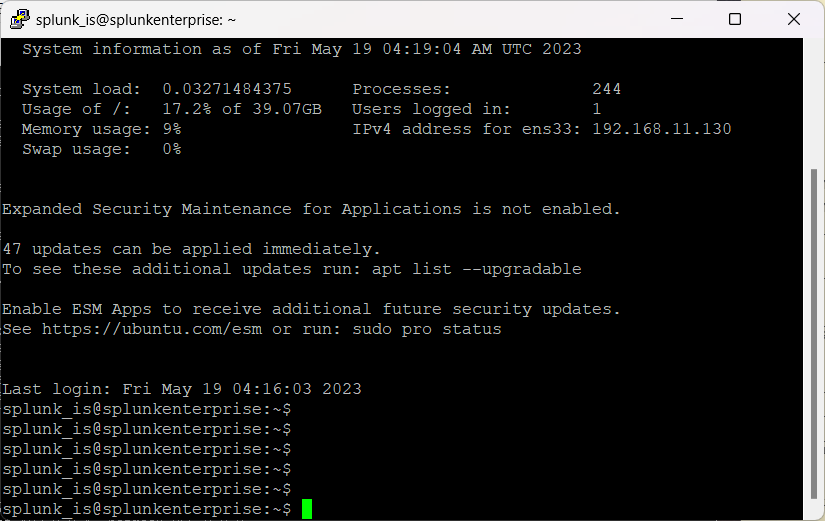Click the Processes count 244
825x521 pixels.
pos(607,89)
